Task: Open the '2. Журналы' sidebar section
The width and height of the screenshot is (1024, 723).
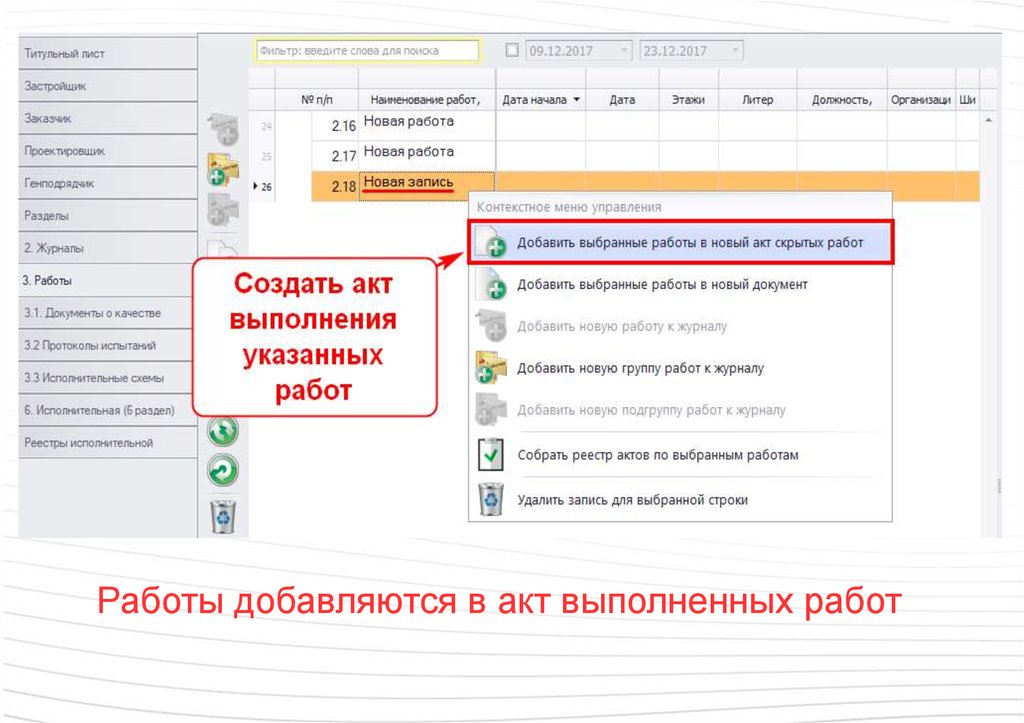Action: [98, 248]
